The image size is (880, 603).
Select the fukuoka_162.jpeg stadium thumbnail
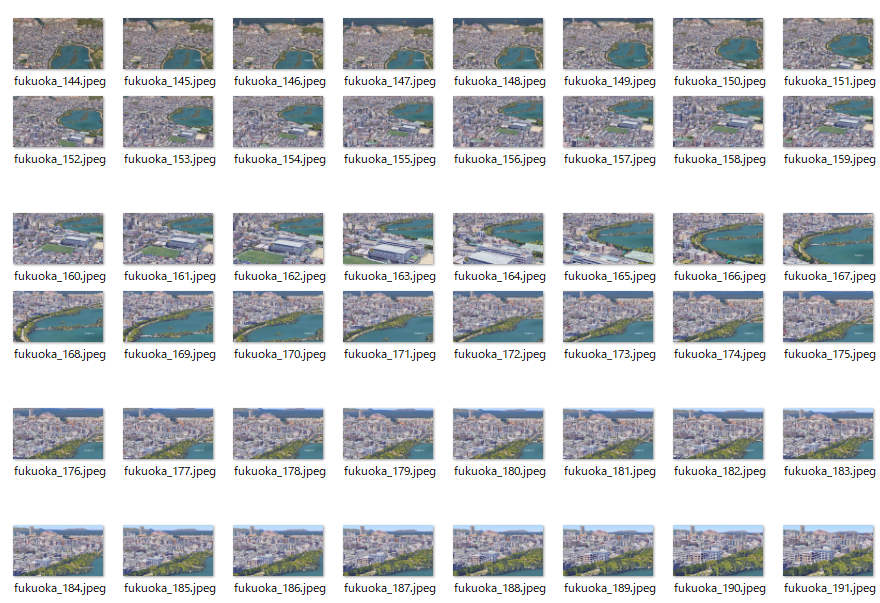coord(278,239)
